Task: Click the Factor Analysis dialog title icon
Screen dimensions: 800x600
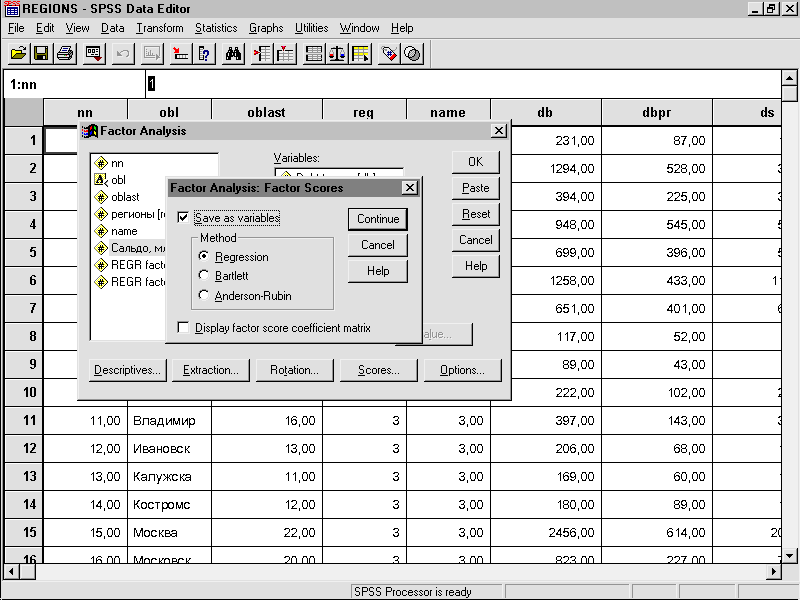Action: point(90,131)
